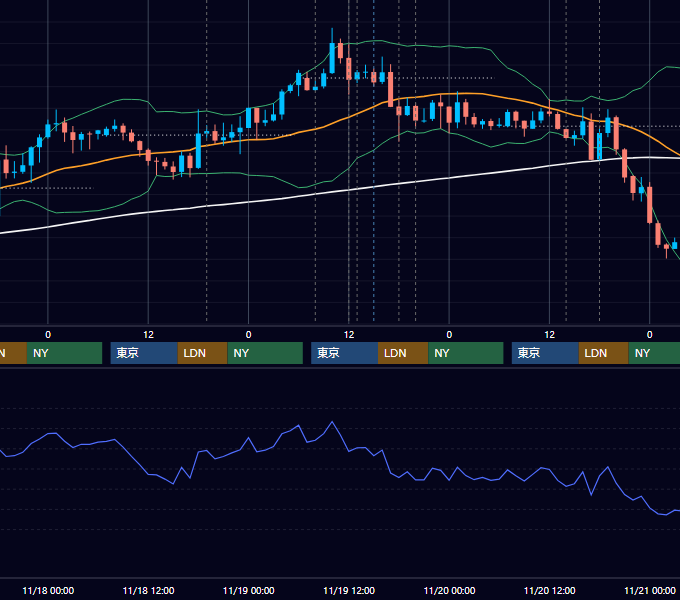Click the 11/18 00:00 date label

pyautogui.click(x=48, y=590)
